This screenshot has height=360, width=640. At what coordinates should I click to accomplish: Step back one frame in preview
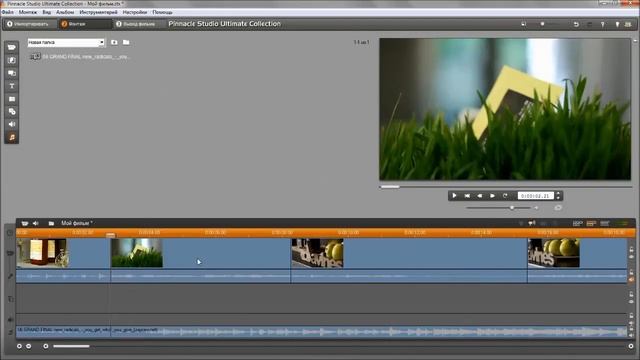point(480,196)
